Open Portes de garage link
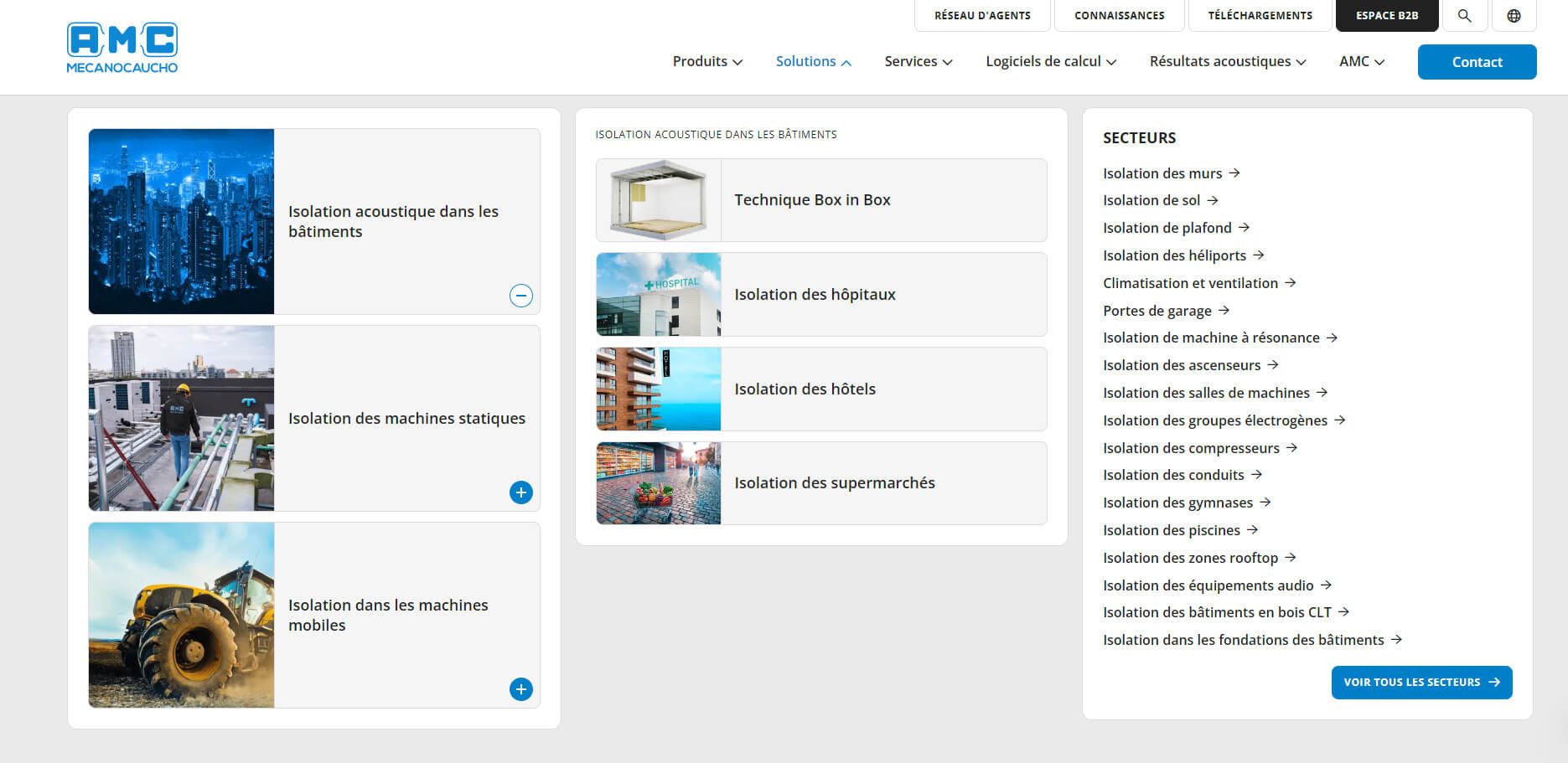The height and width of the screenshot is (763, 1568). point(1167,311)
